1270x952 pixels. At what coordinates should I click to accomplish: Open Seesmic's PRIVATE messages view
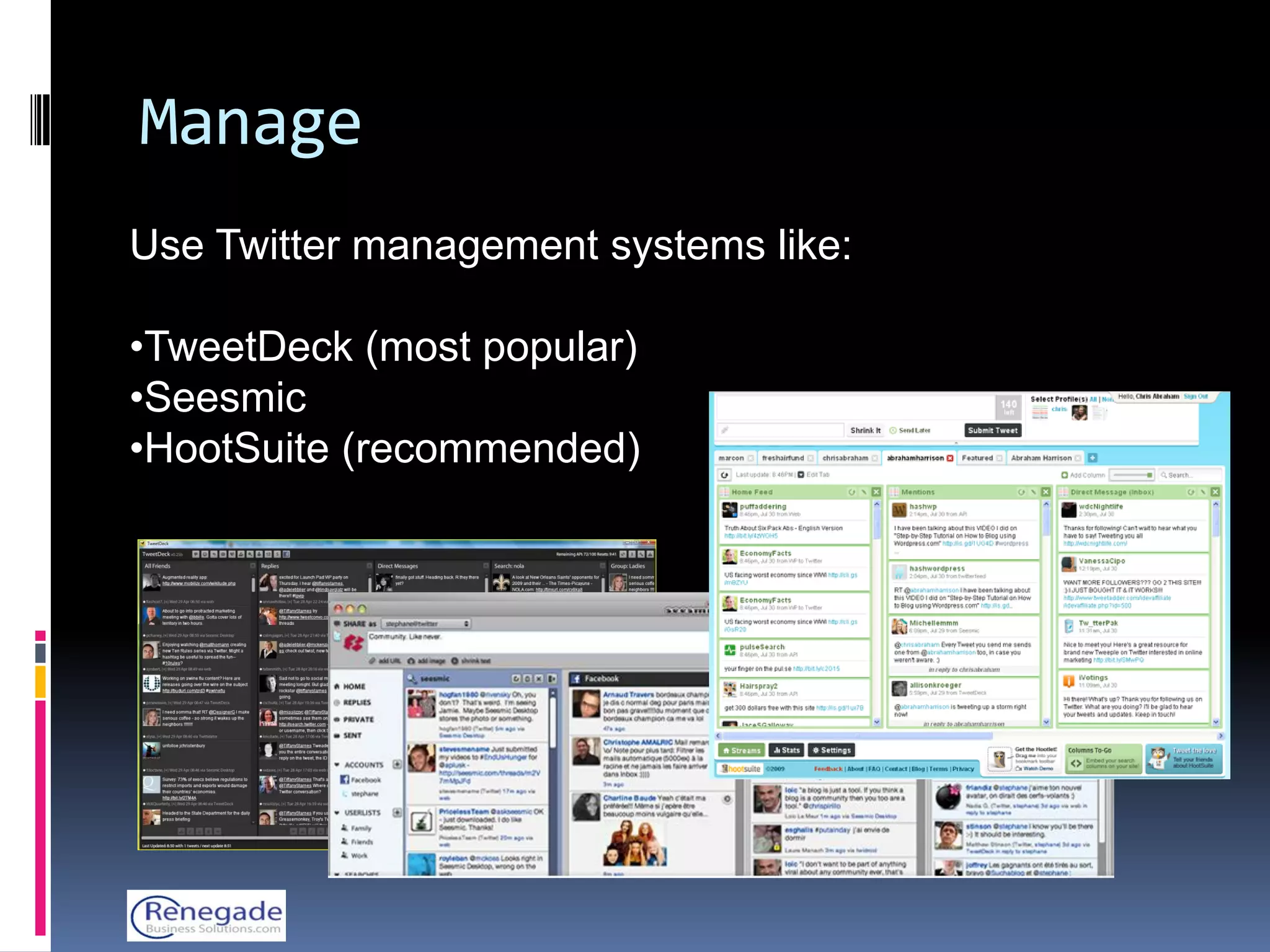point(358,719)
